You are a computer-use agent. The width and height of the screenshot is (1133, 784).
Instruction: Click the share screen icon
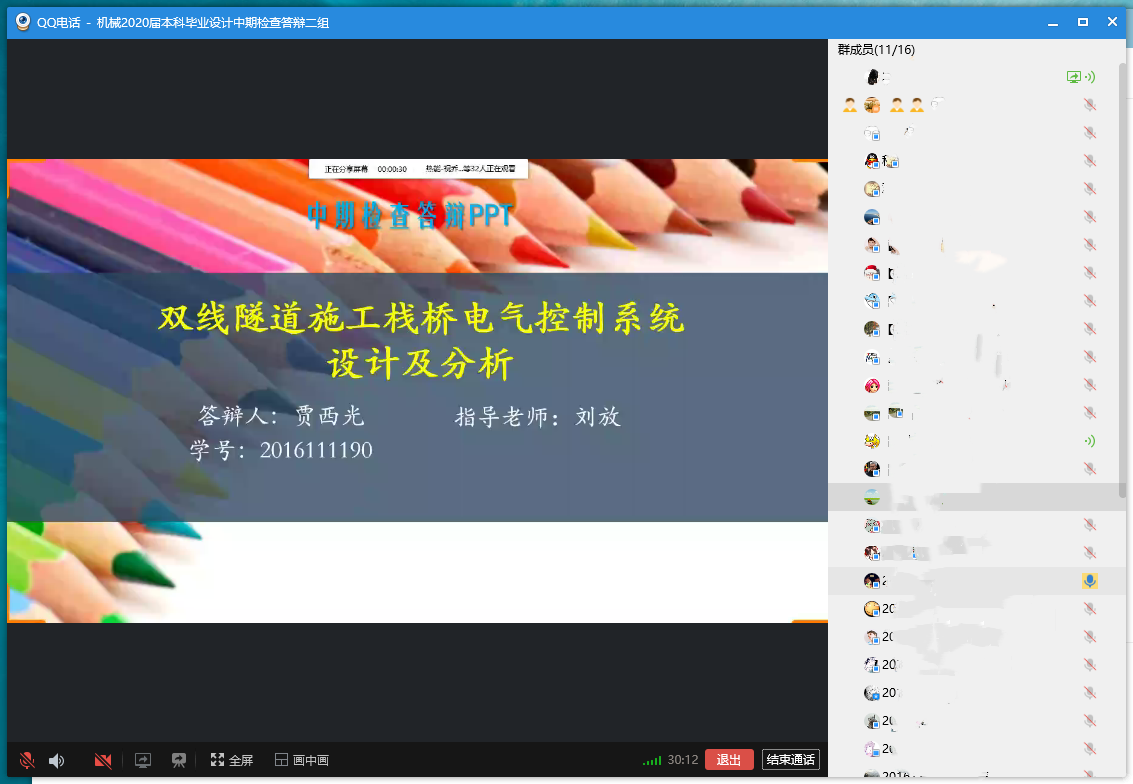click(142, 760)
